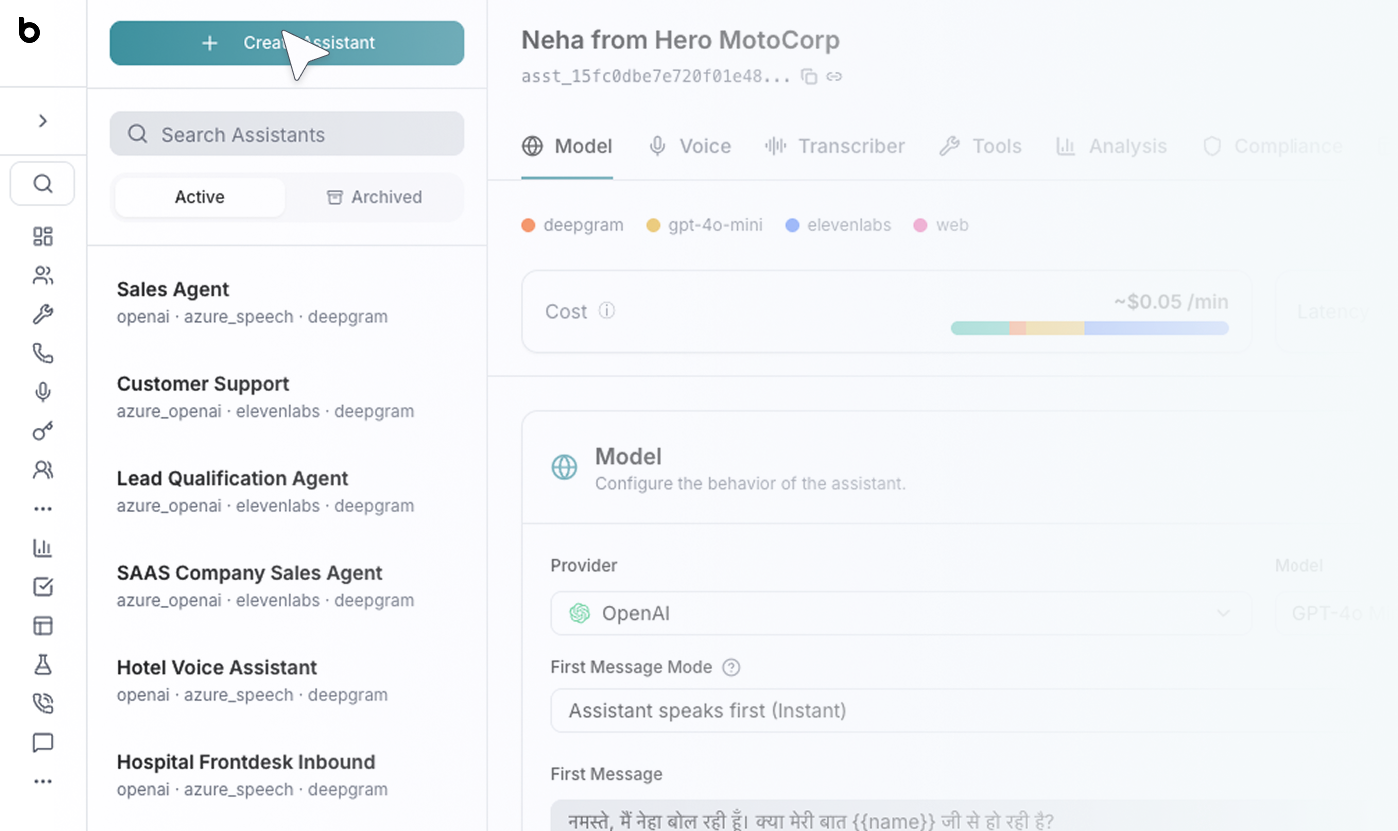Expand the sidebar with the chevron arrow
Image resolution: width=1398 pixels, height=831 pixels.
[43, 121]
